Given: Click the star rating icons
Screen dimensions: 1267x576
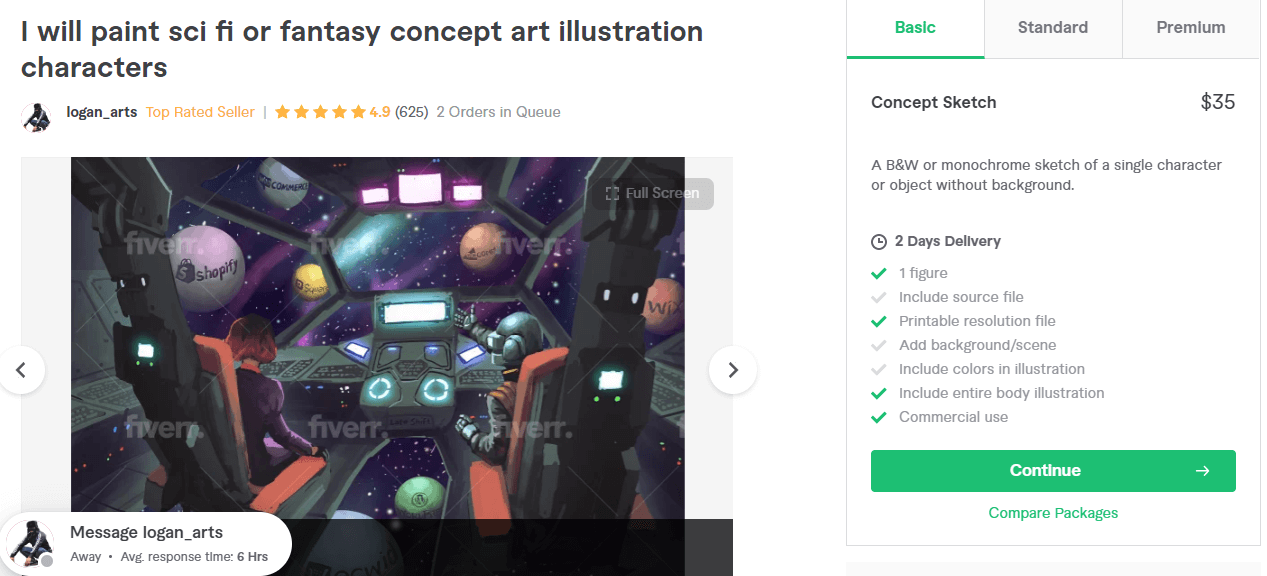Looking at the screenshot, I should pos(320,112).
